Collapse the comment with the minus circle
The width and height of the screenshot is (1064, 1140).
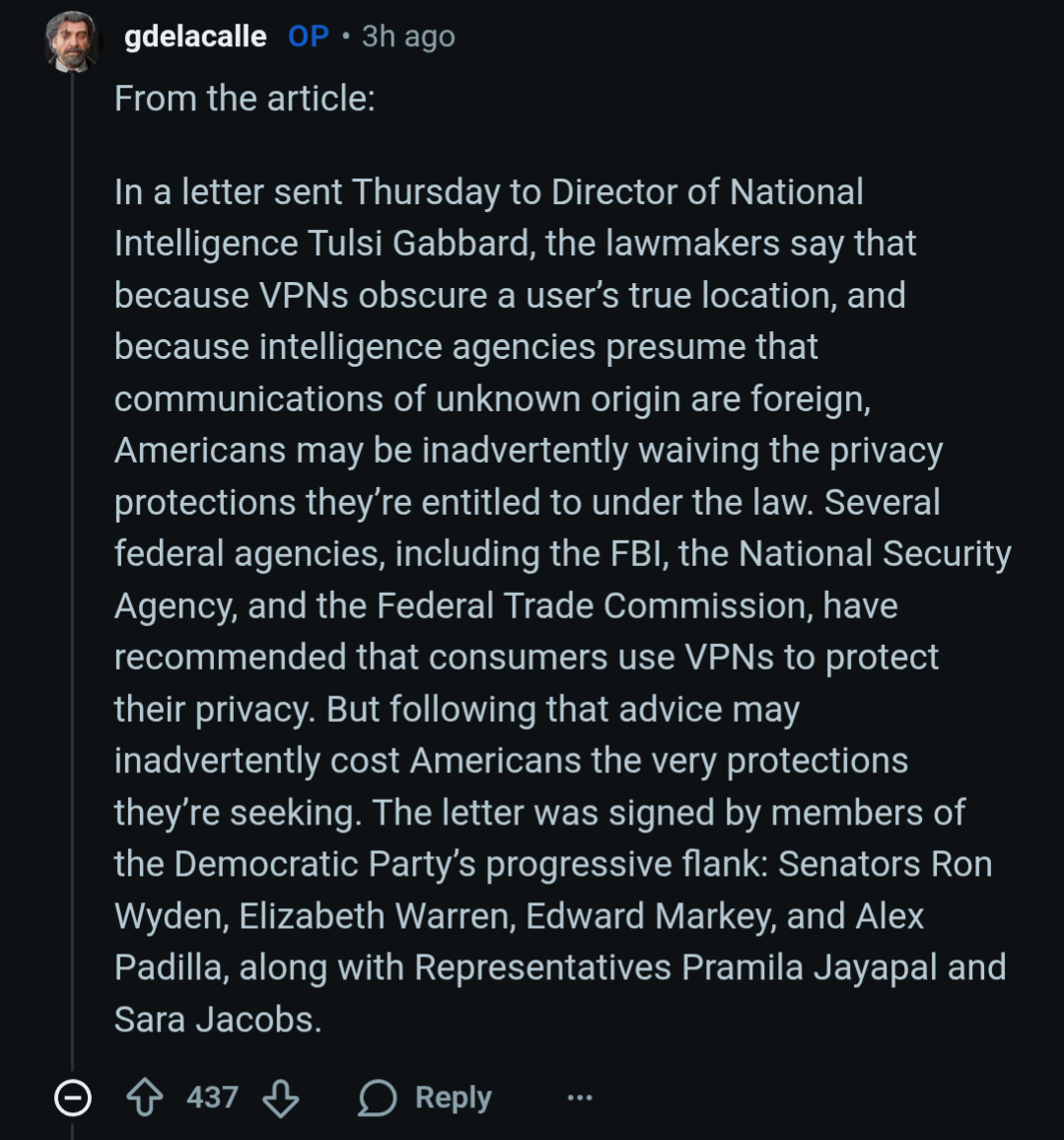[72, 1098]
